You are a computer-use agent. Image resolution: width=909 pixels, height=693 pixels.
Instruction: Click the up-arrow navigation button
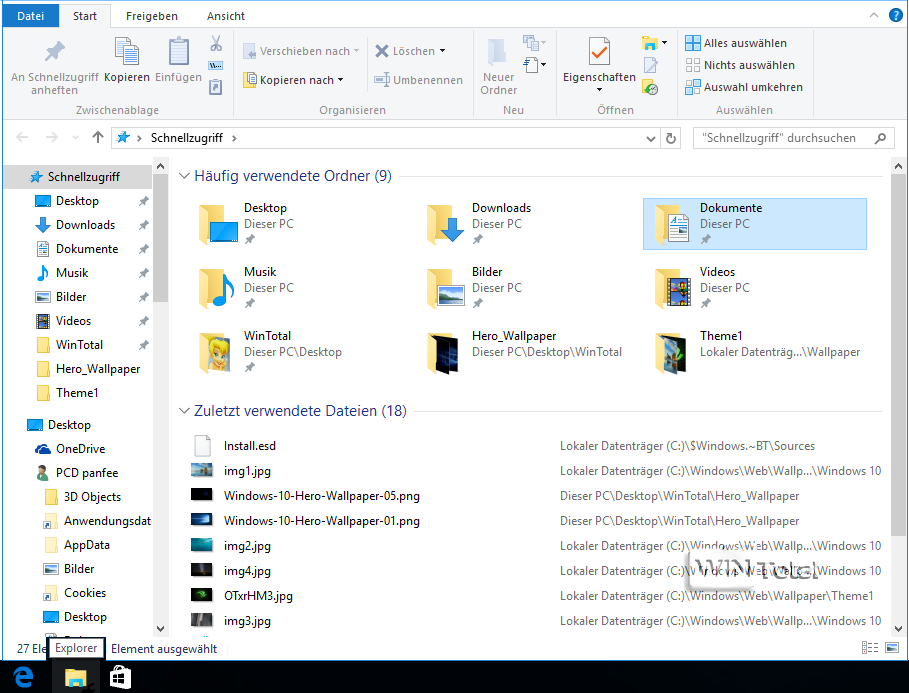(97, 137)
